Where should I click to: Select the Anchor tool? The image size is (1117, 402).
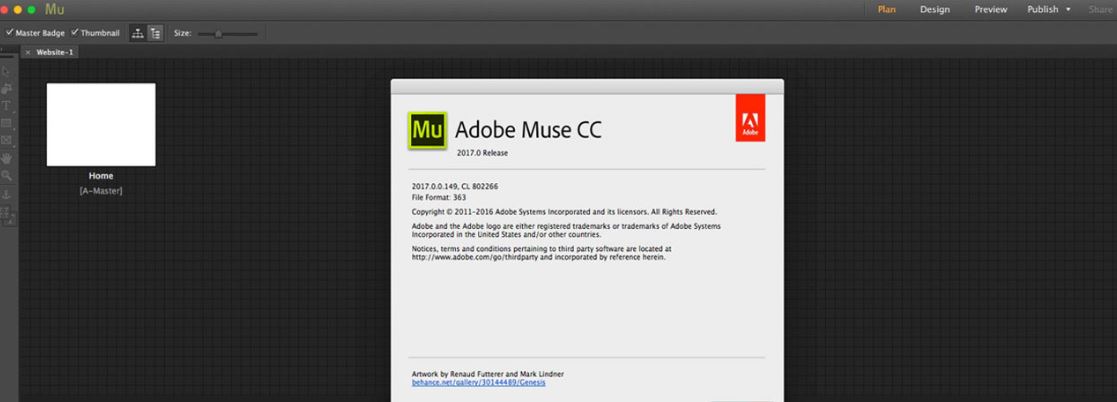6,194
